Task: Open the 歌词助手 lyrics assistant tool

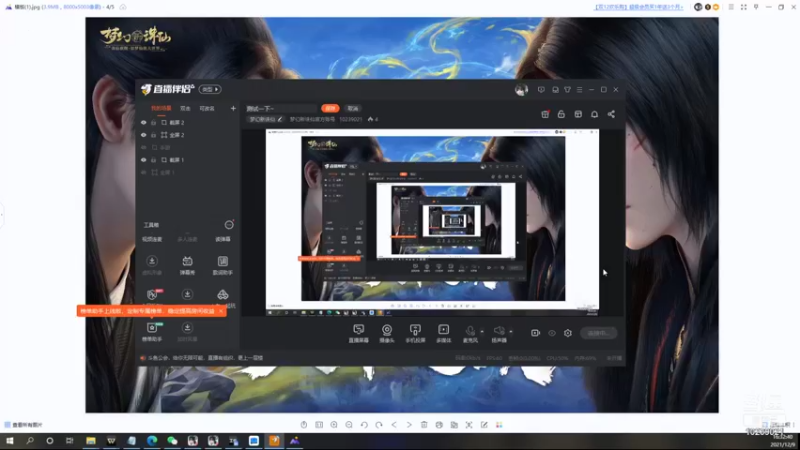Action: coord(222,265)
